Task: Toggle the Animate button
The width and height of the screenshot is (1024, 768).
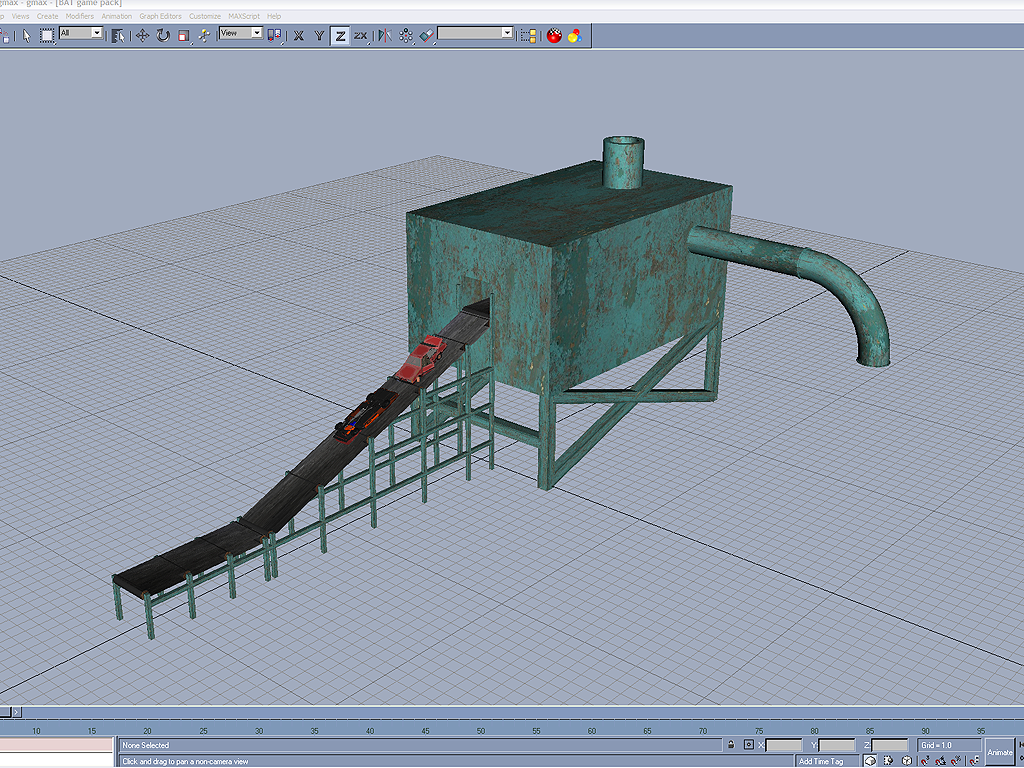Action: click(999, 752)
